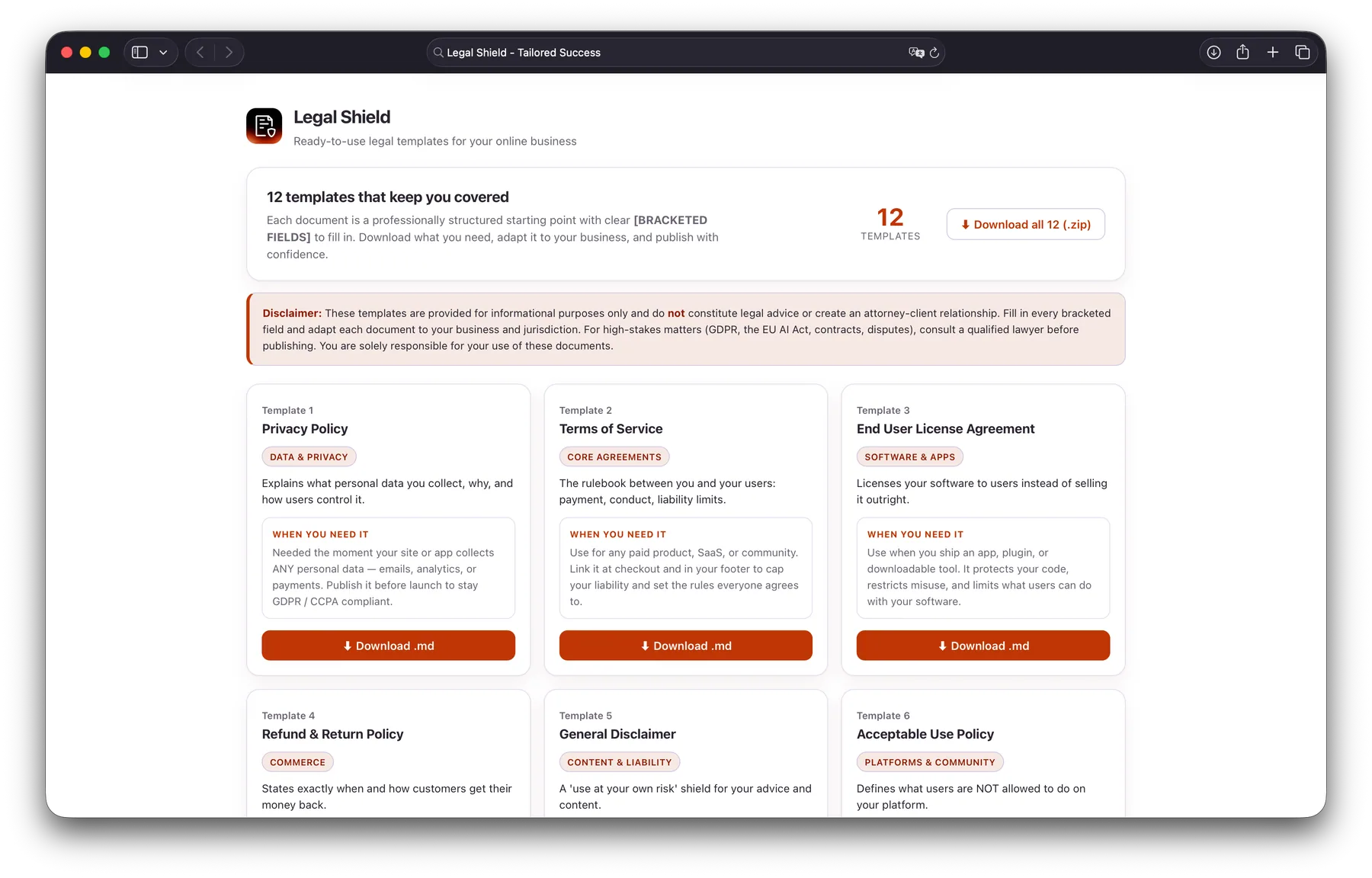Download the Terms of Service .md file
The width and height of the screenshot is (1372, 878).
click(x=686, y=646)
